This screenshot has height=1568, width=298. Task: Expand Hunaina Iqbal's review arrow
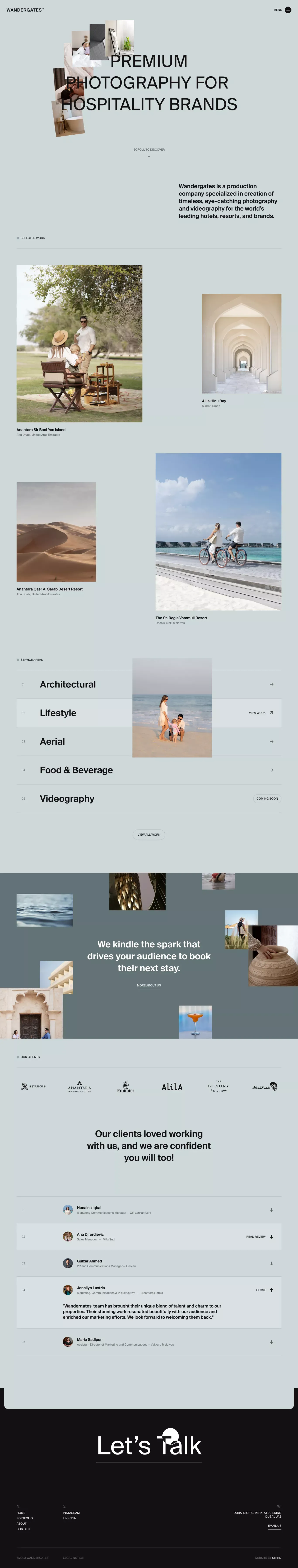pyautogui.click(x=271, y=1210)
